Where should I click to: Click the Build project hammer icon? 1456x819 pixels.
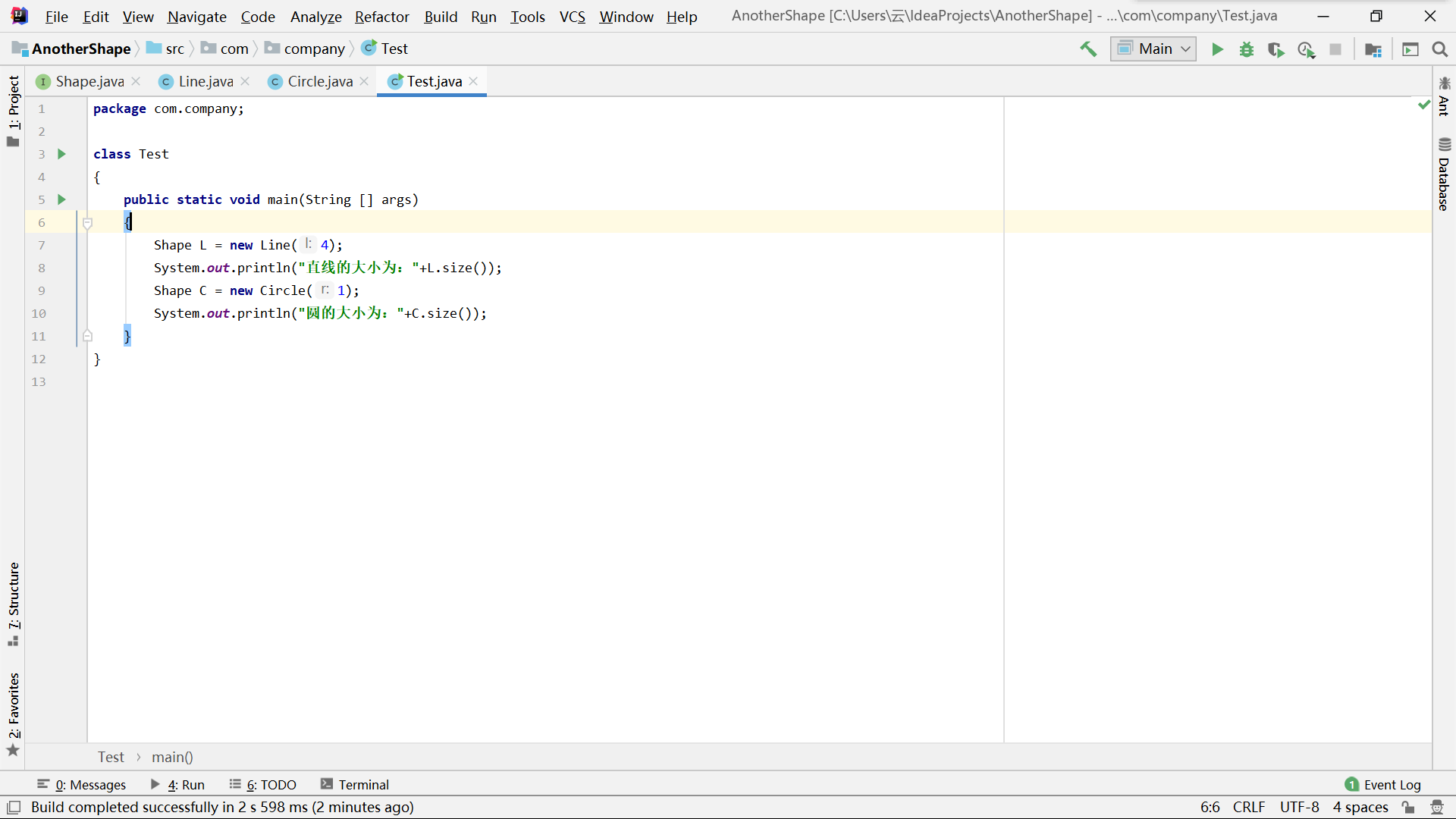(1088, 49)
